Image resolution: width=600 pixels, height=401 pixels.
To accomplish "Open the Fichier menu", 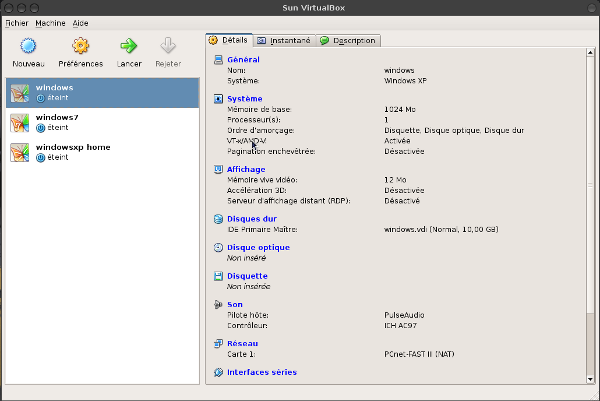I will tap(17, 22).
